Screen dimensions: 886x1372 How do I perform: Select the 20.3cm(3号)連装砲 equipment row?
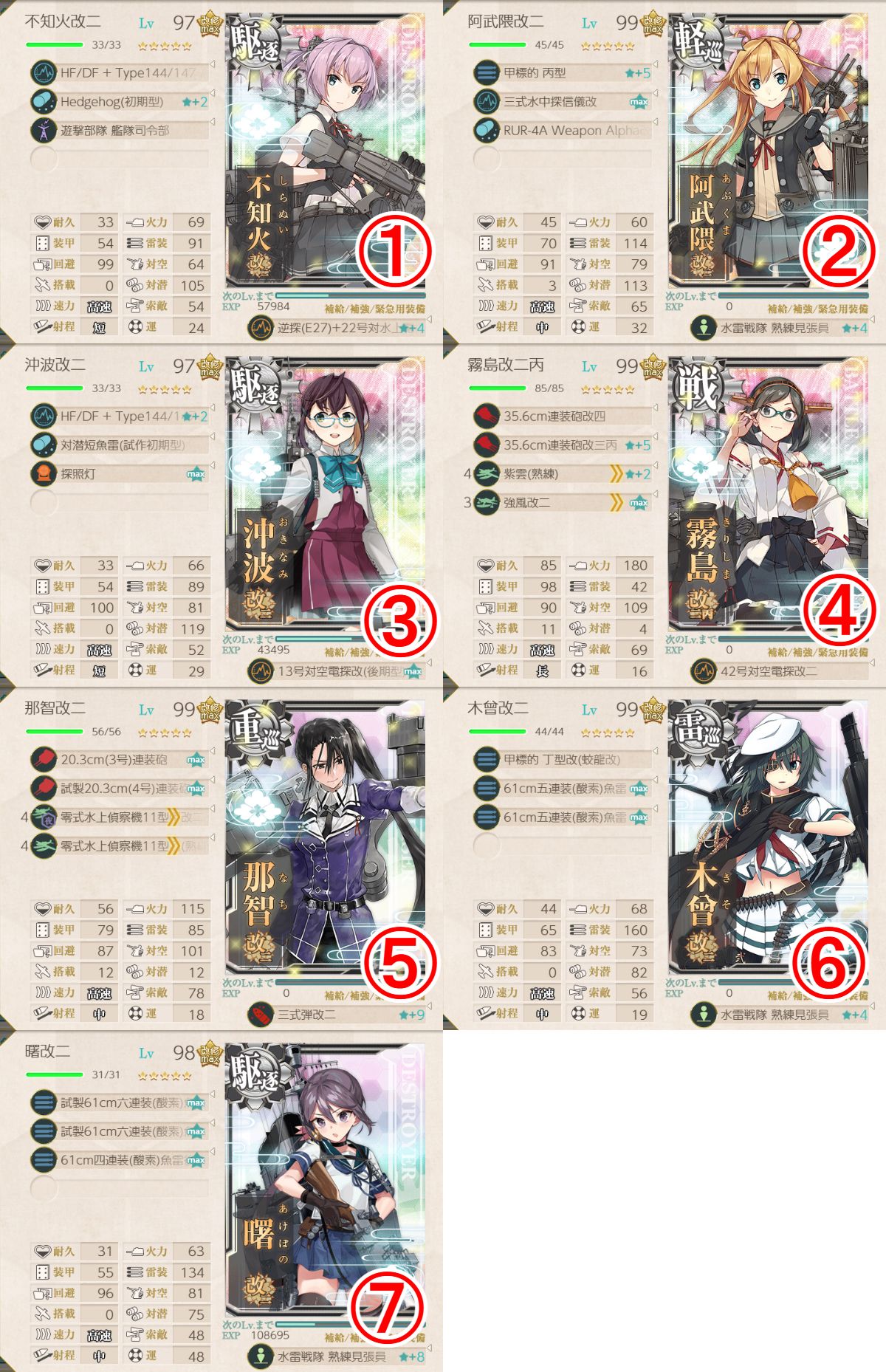tap(120, 760)
